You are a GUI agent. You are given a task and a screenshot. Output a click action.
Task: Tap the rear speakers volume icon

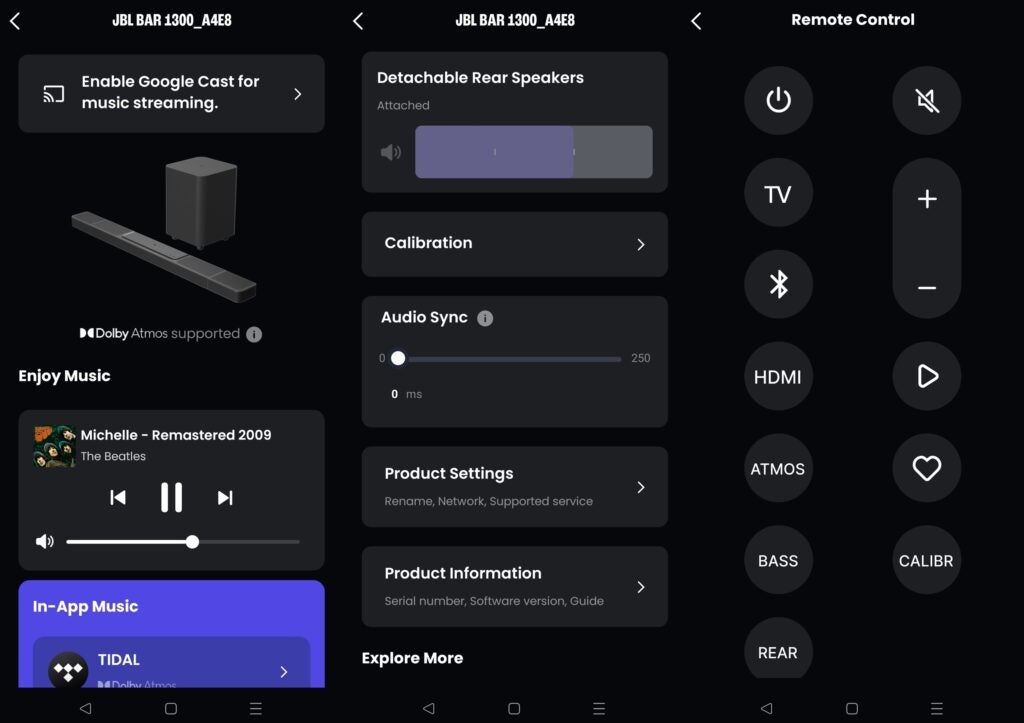[391, 152]
